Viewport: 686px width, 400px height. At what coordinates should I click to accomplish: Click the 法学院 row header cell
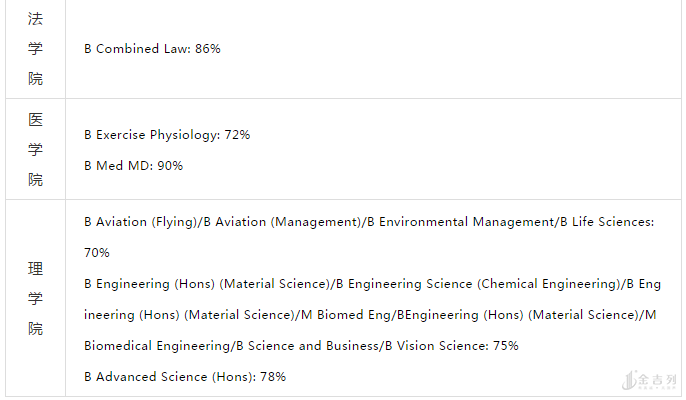tap(35, 48)
